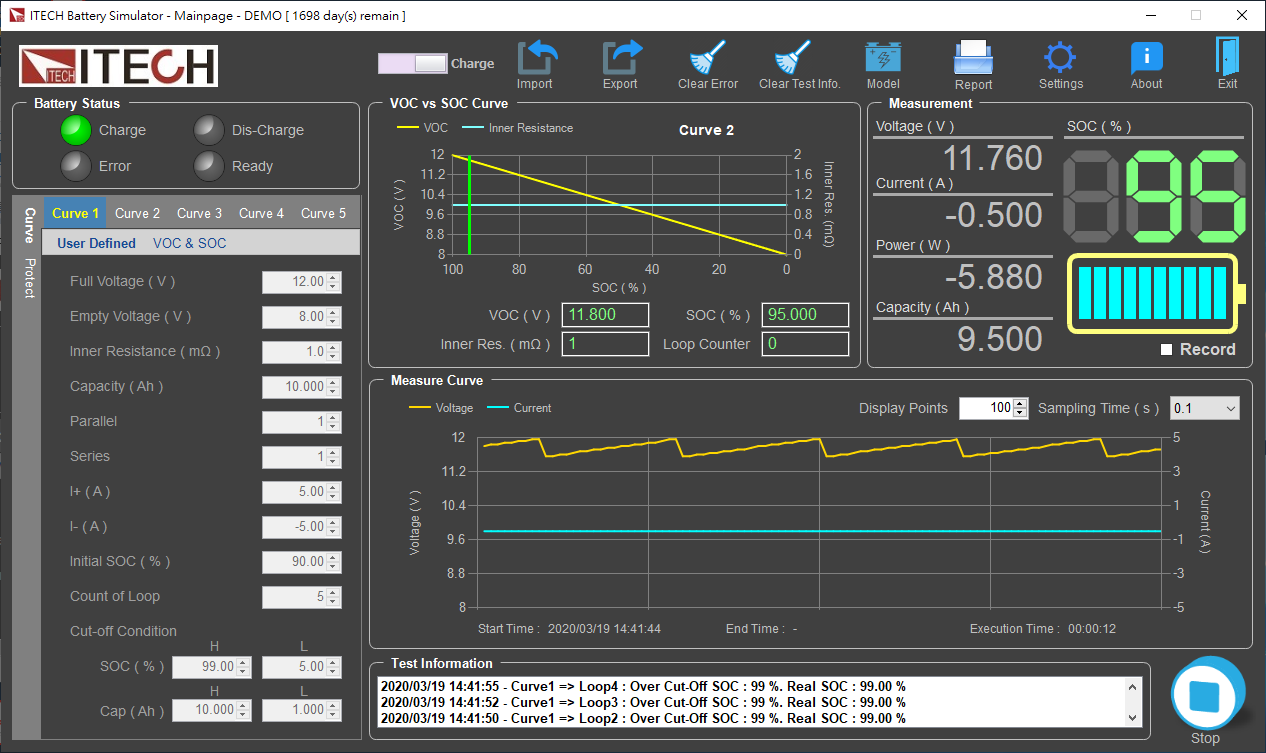Increase Full Voltage using up arrow

point(334,278)
